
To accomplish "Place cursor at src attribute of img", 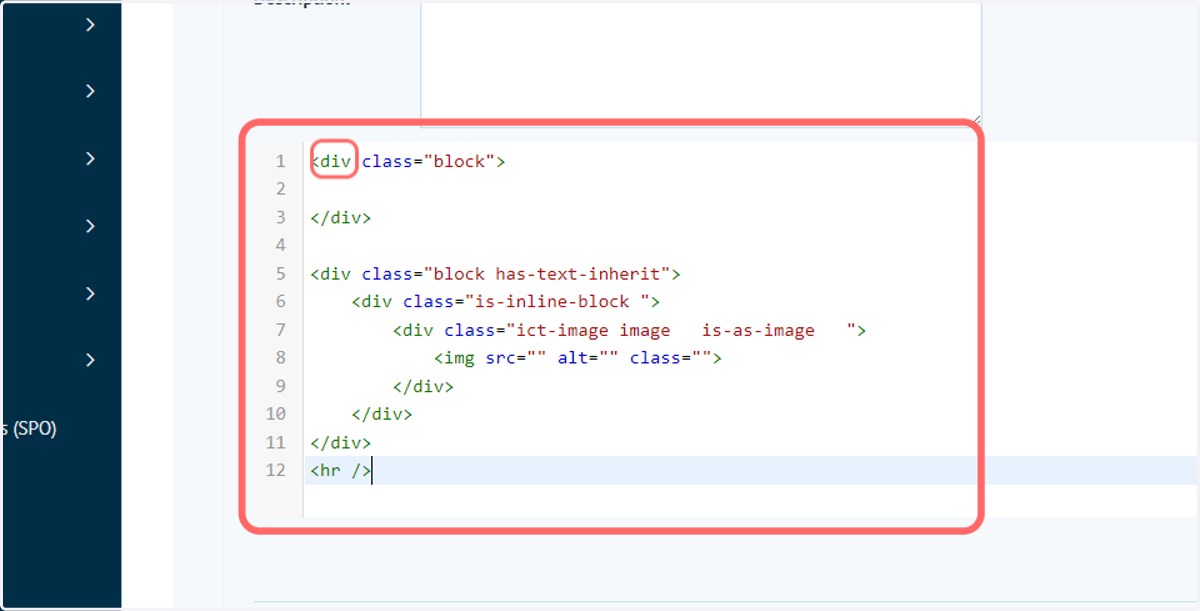I will coord(501,357).
